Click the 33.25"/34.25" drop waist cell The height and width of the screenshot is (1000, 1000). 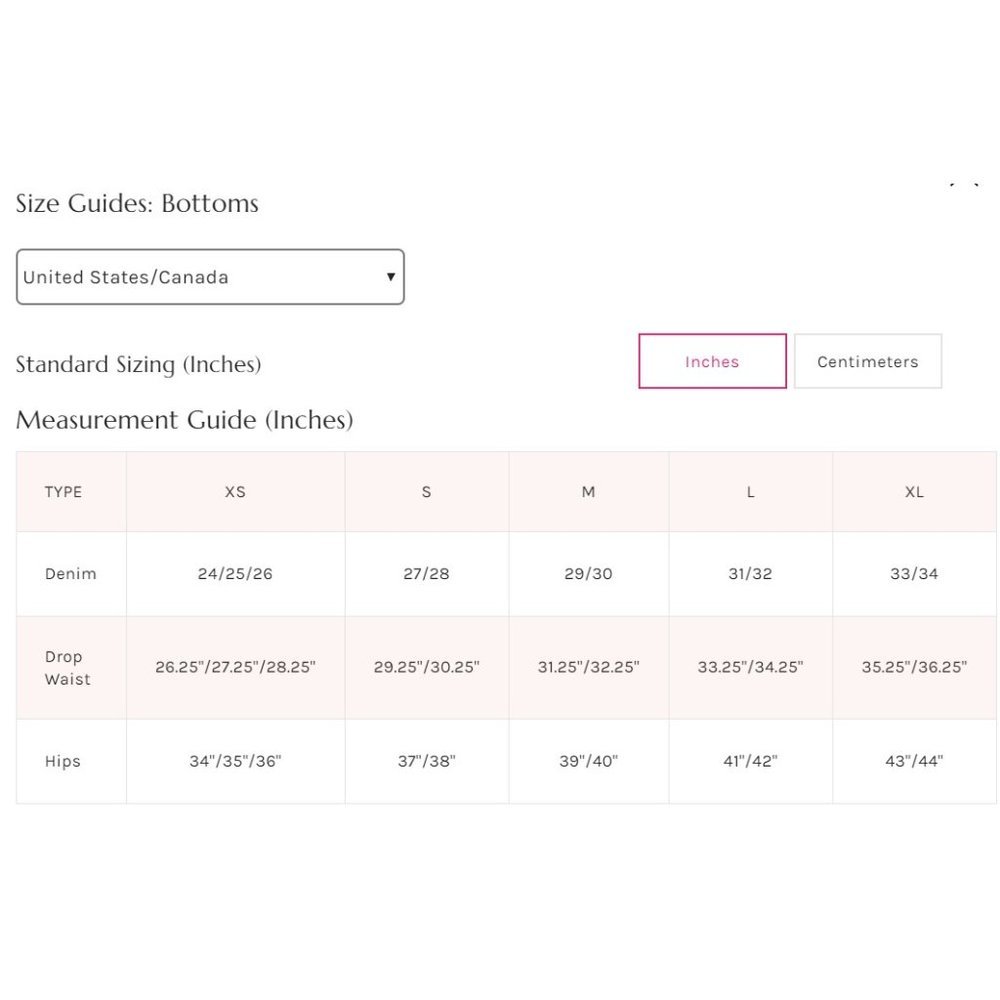coord(750,667)
